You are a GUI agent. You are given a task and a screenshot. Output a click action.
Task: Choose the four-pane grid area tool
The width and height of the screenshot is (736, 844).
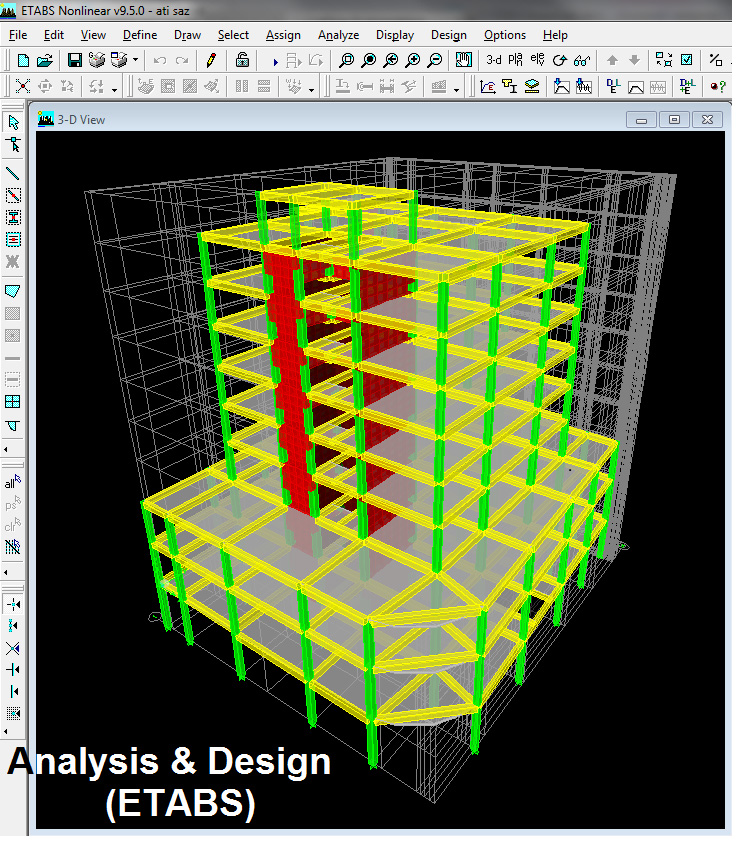13,402
